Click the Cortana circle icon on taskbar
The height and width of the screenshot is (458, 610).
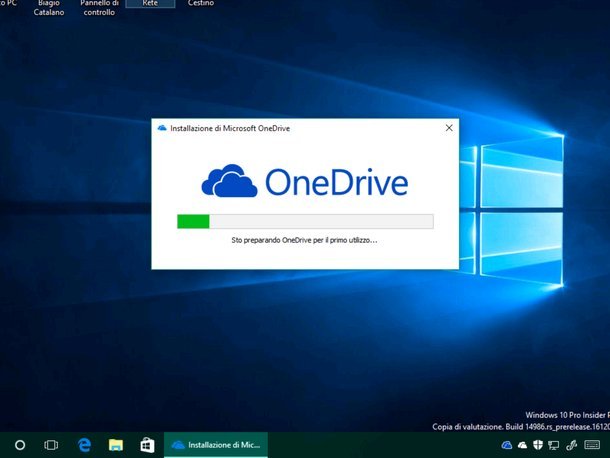coord(20,445)
